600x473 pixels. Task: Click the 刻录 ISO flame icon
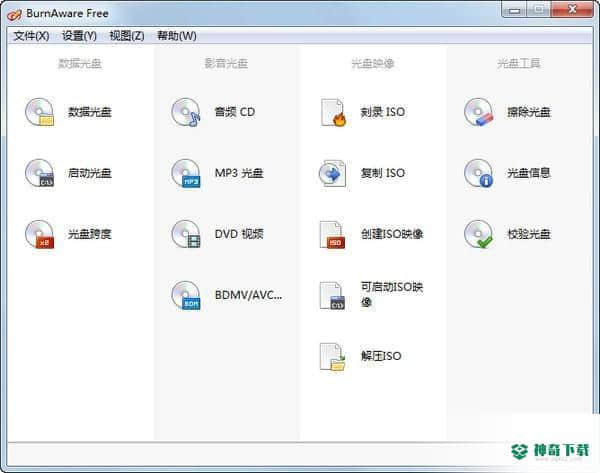(333, 112)
